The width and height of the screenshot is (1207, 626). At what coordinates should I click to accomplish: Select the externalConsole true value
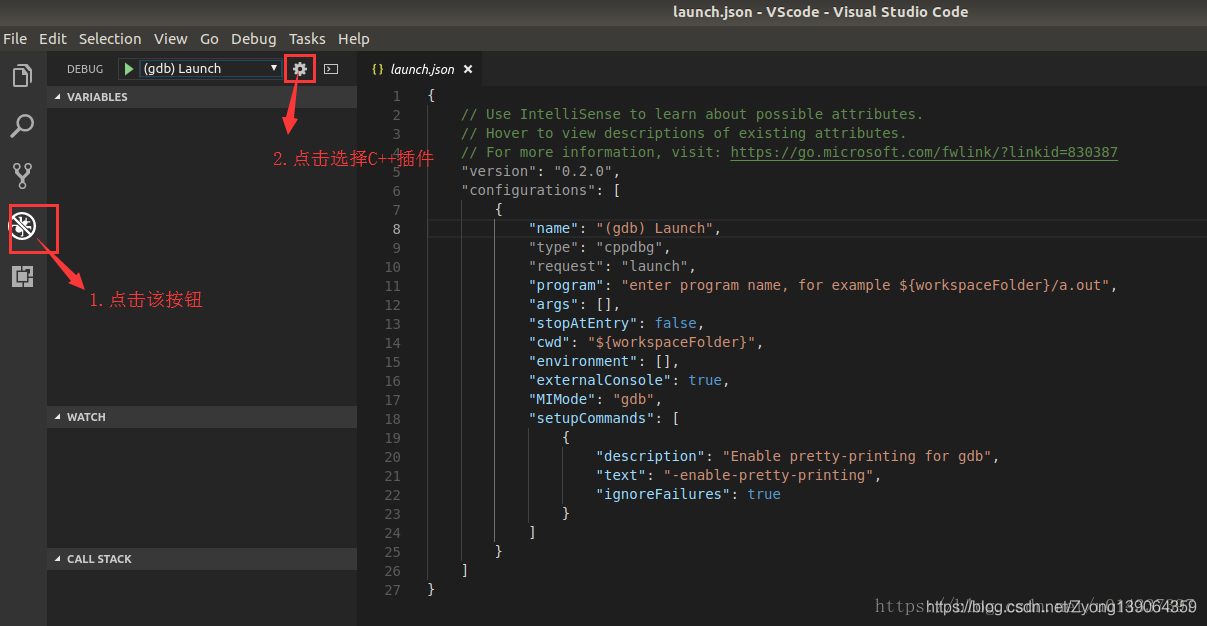(x=705, y=380)
